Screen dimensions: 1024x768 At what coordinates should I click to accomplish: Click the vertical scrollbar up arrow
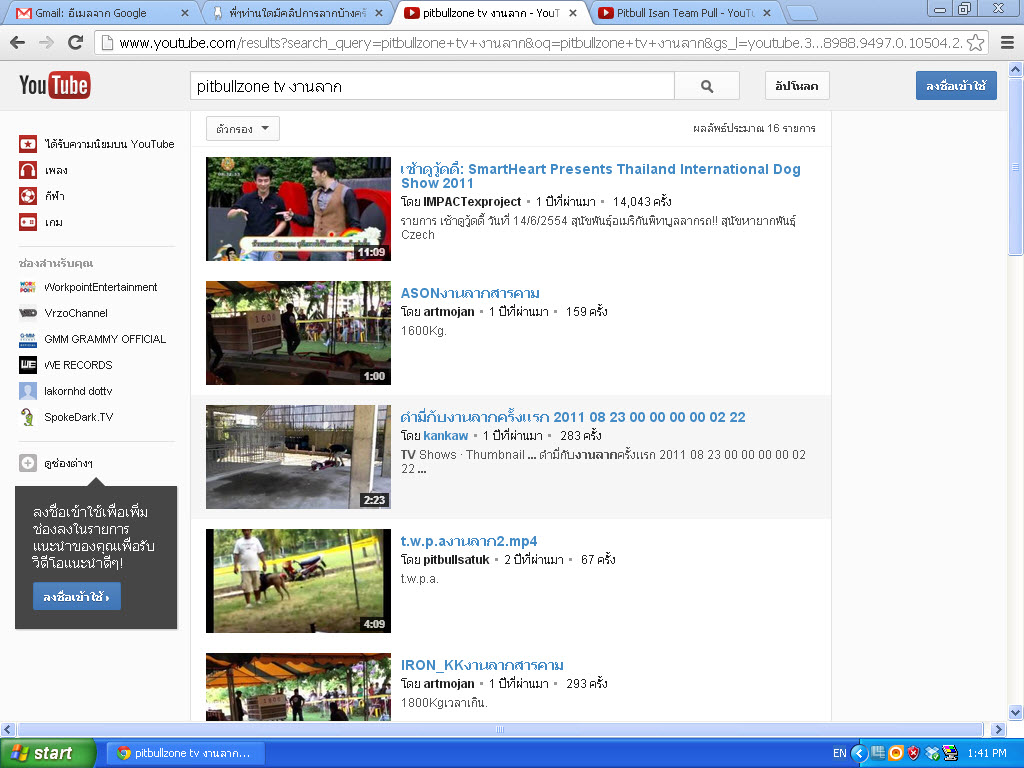tap(1016, 69)
